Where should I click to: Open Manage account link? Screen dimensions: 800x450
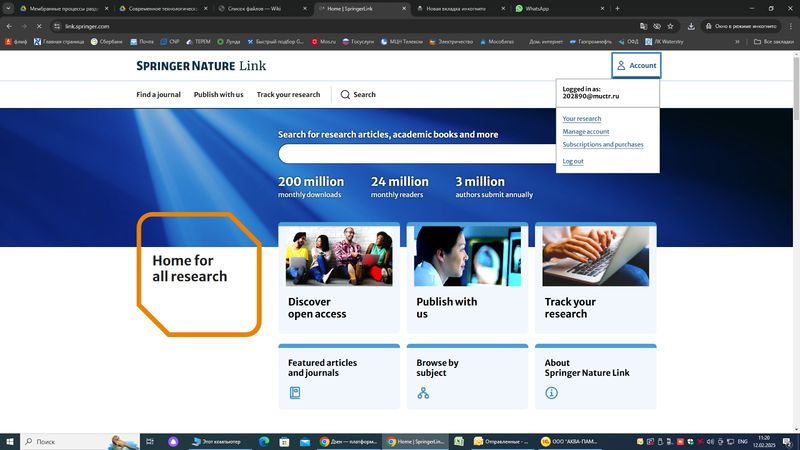click(x=586, y=132)
